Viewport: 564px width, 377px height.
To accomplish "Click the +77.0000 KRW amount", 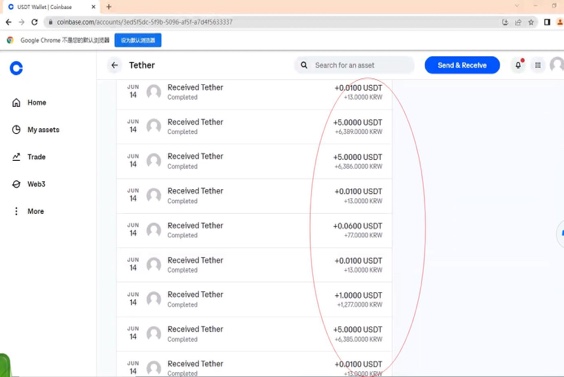I will [363, 235].
